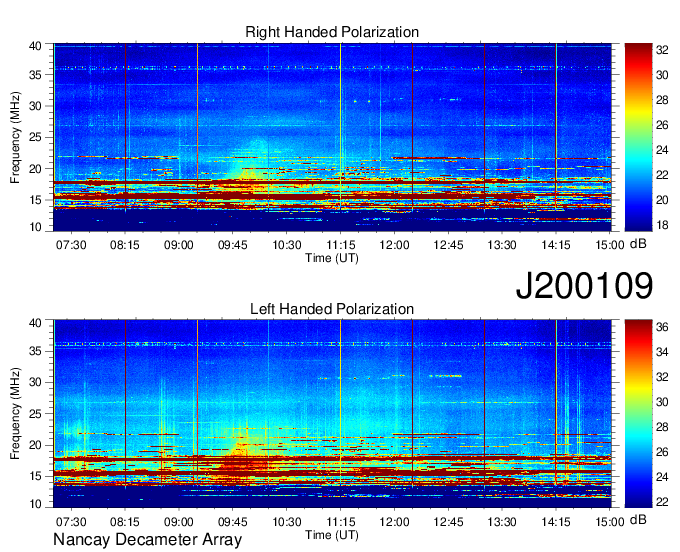Click the "Nancay Decameter Array" caption
The image size is (680, 552).
[x=147, y=539]
